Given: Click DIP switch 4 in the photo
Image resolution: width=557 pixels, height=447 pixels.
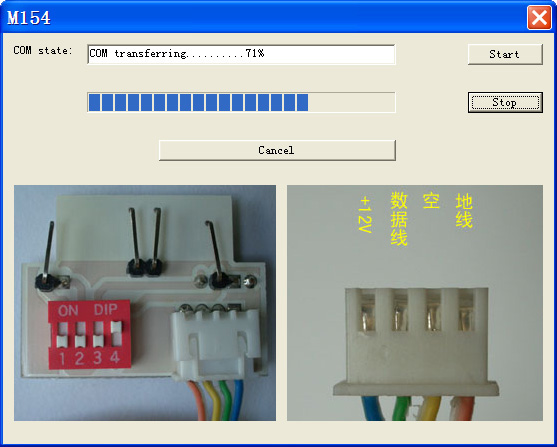Looking at the screenshot, I should click(x=117, y=334).
